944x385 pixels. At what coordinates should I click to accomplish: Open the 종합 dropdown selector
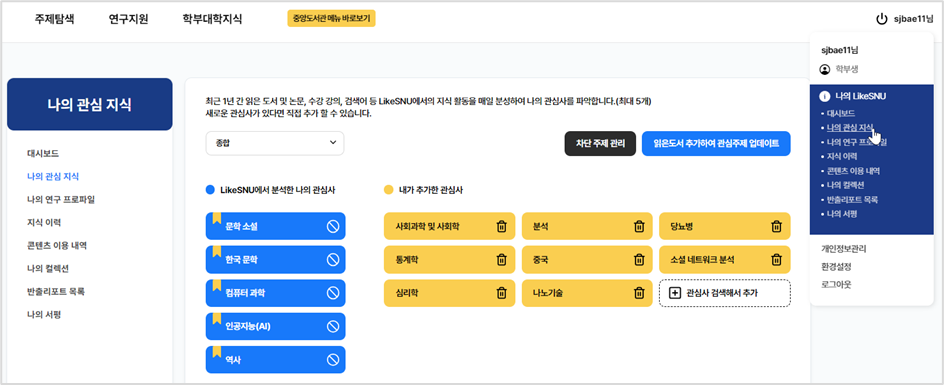[x=275, y=143]
